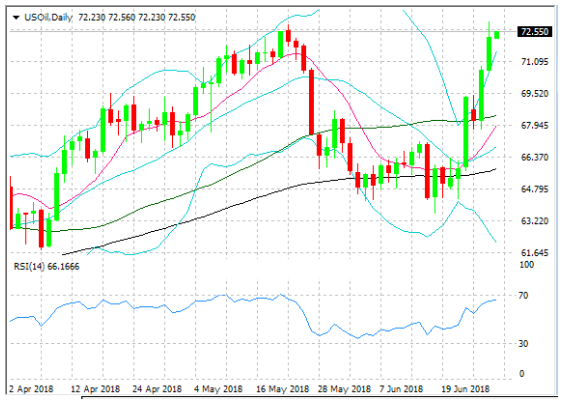The image size is (564, 403).
Task: Click the 67.945 price axis label
Action: [535, 126]
